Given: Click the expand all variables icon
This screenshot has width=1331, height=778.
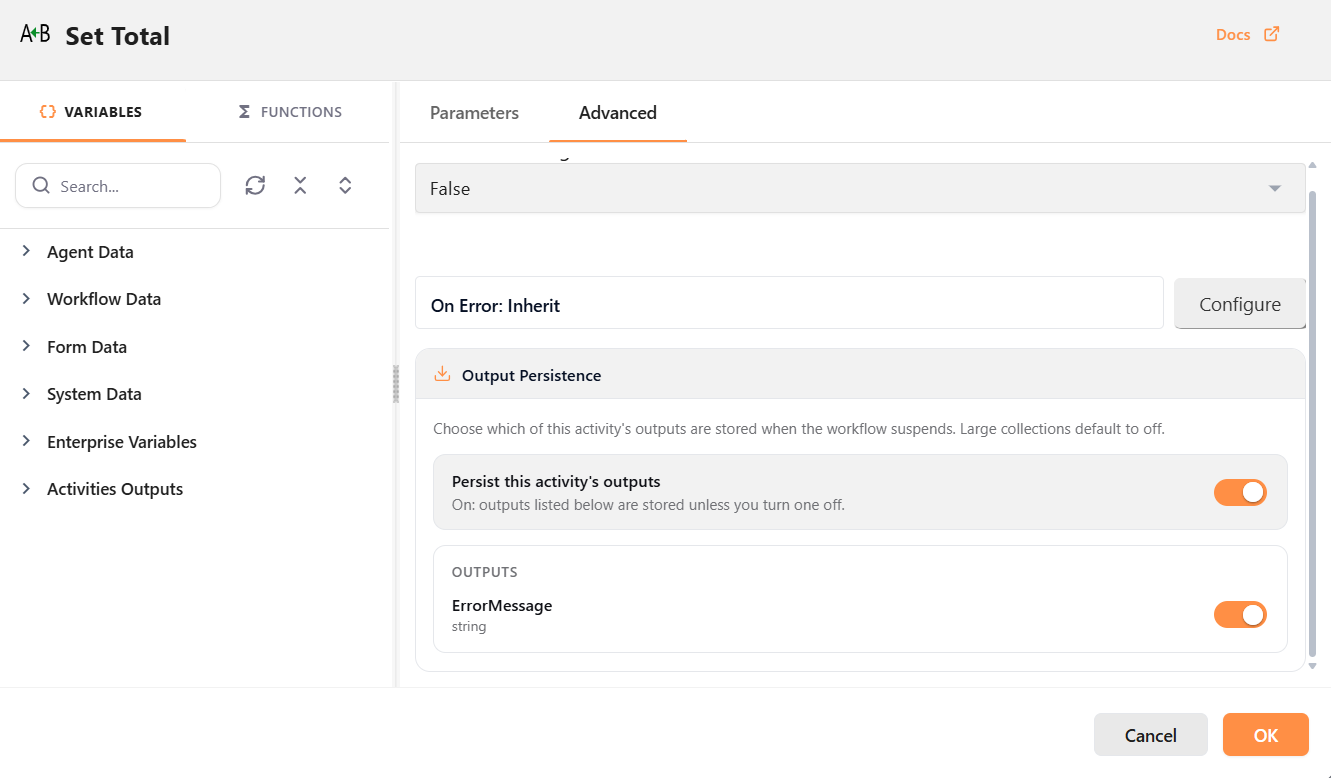Looking at the screenshot, I should [345, 185].
